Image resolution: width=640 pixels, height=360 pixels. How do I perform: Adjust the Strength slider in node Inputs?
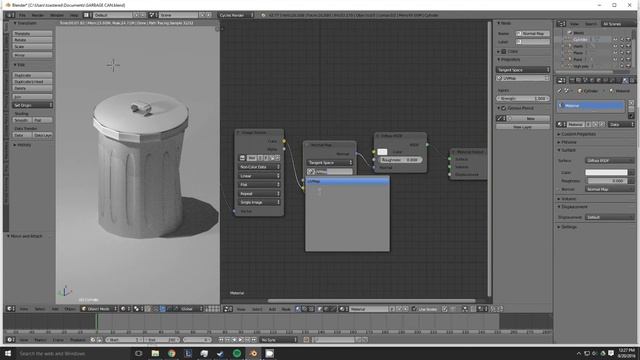point(523,98)
